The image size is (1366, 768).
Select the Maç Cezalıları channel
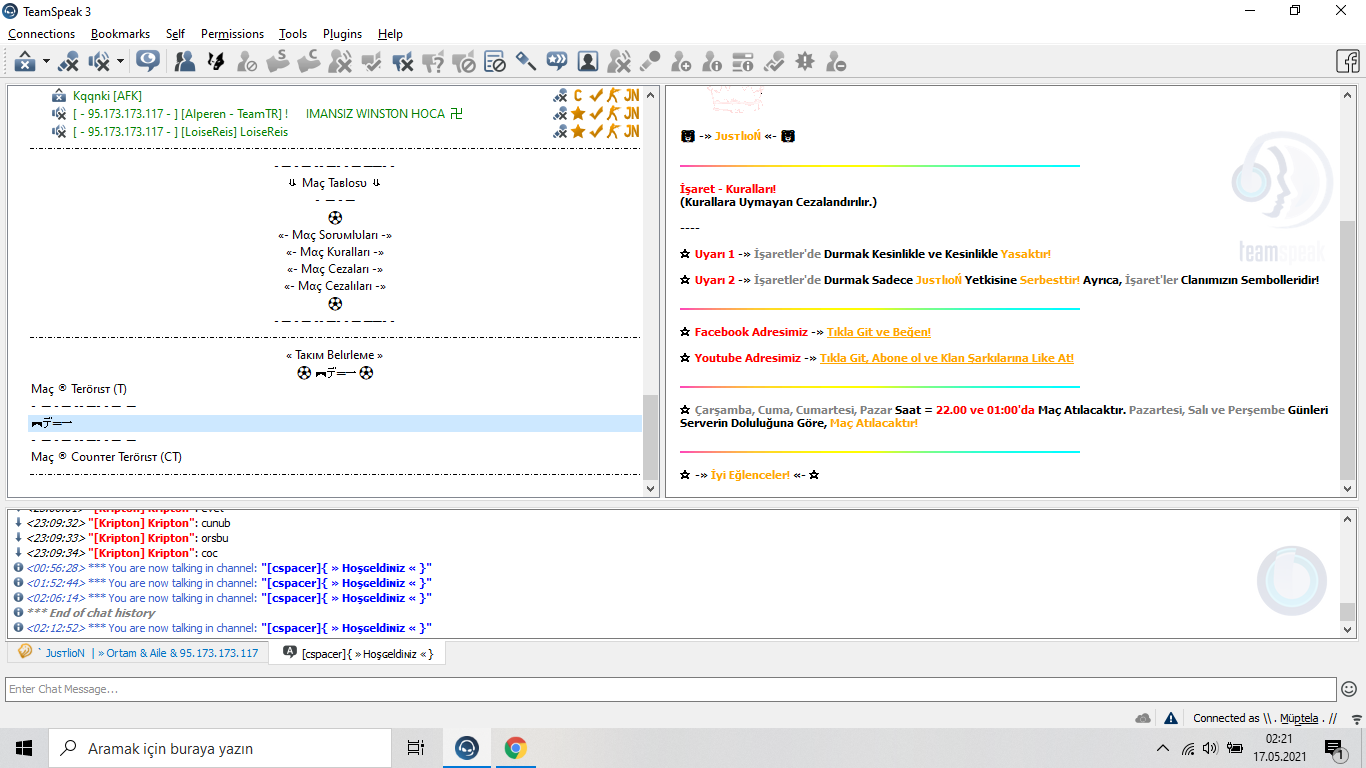coord(335,286)
